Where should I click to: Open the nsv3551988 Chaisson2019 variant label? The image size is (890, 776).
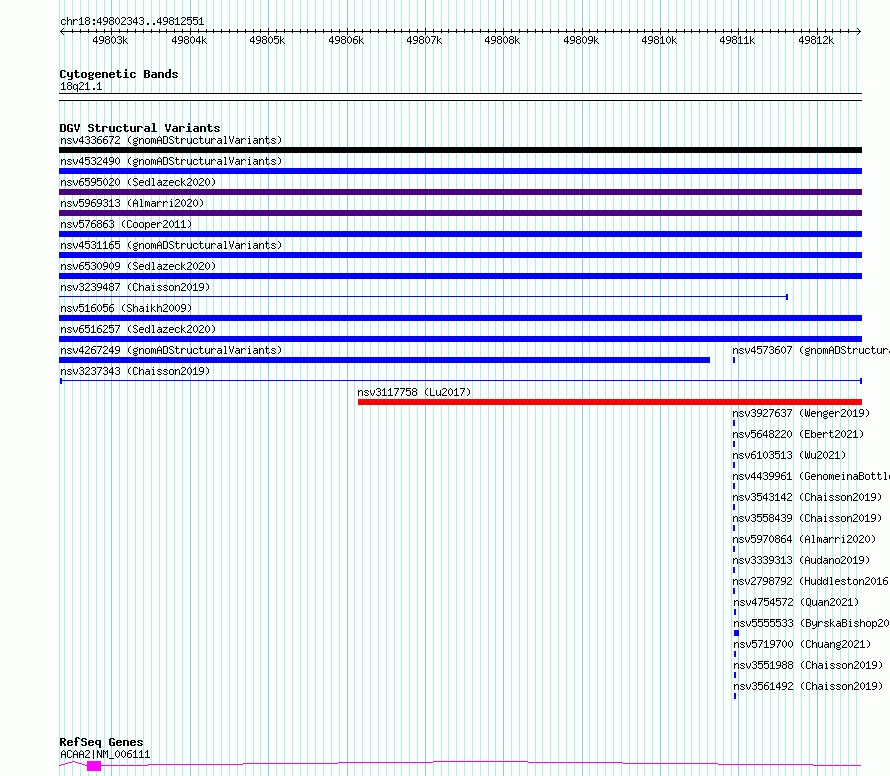(x=808, y=665)
